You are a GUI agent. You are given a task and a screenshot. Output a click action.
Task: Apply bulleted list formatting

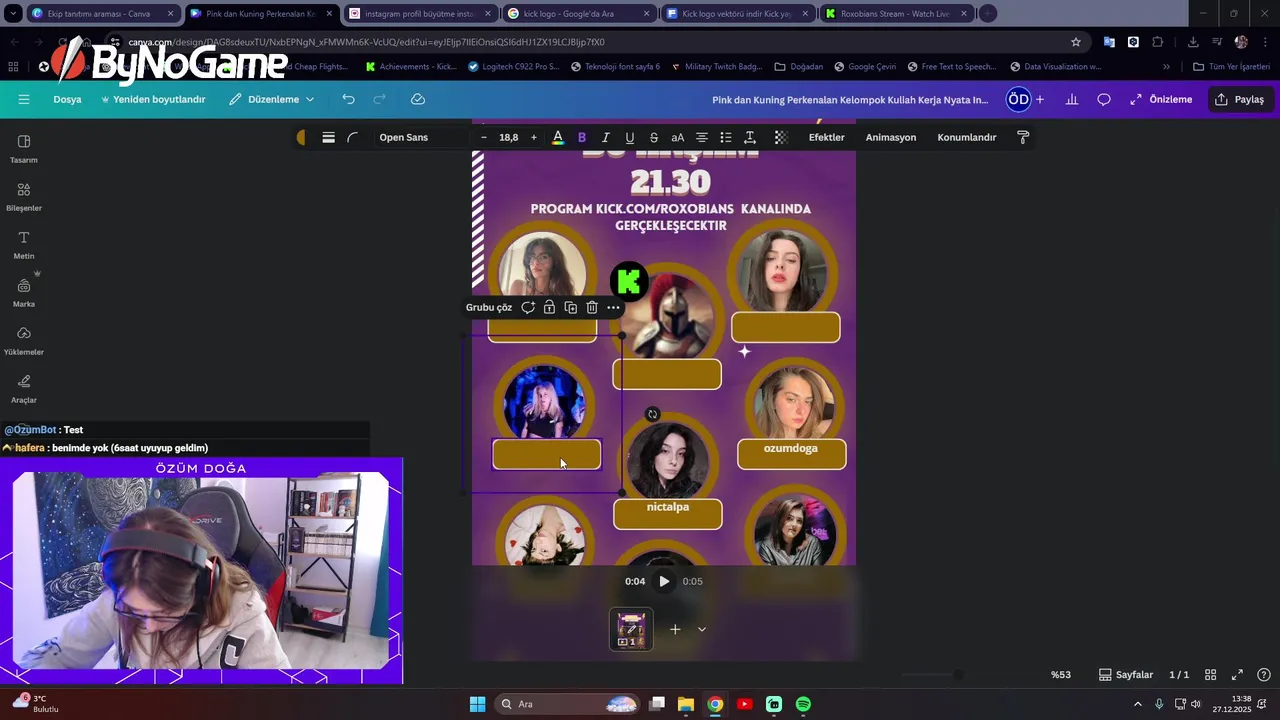coord(726,137)
